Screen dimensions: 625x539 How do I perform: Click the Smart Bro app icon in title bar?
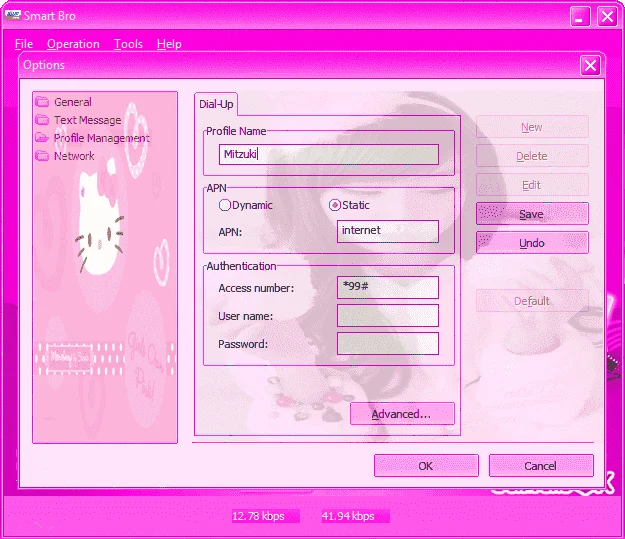tap(12, 16)
